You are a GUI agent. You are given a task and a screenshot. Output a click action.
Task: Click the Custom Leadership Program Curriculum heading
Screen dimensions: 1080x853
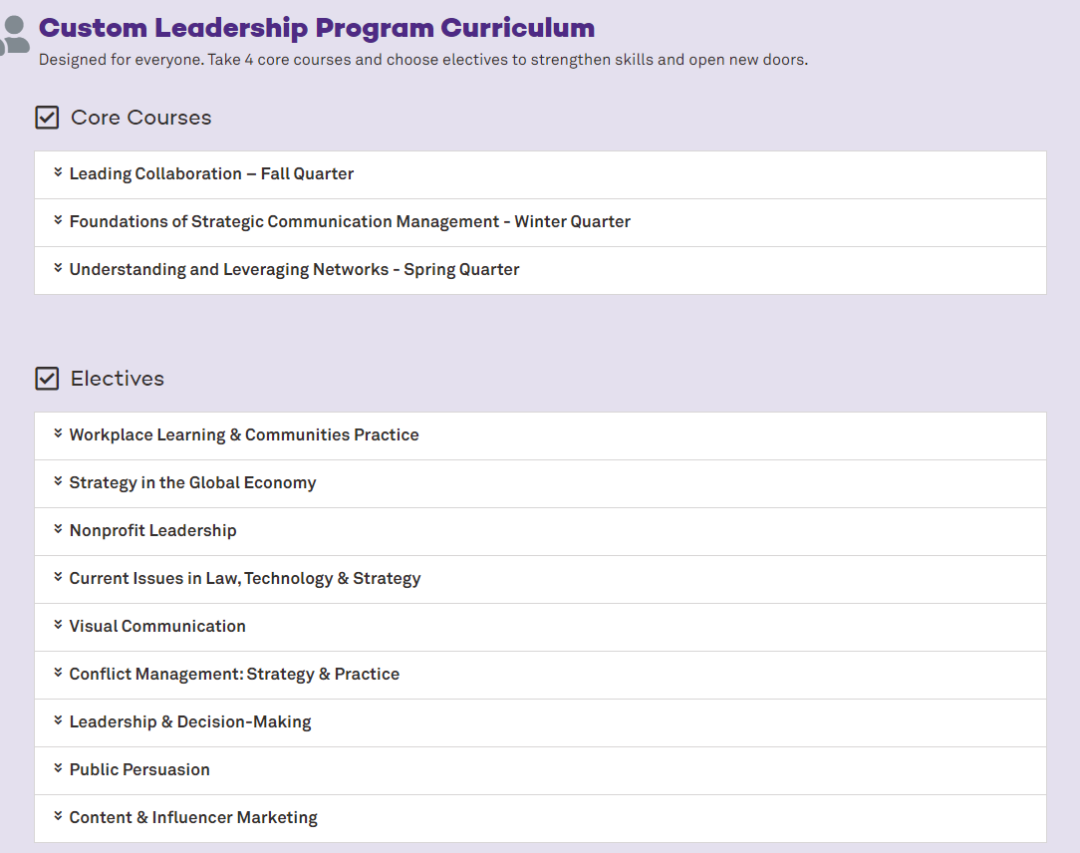point(316,28)
